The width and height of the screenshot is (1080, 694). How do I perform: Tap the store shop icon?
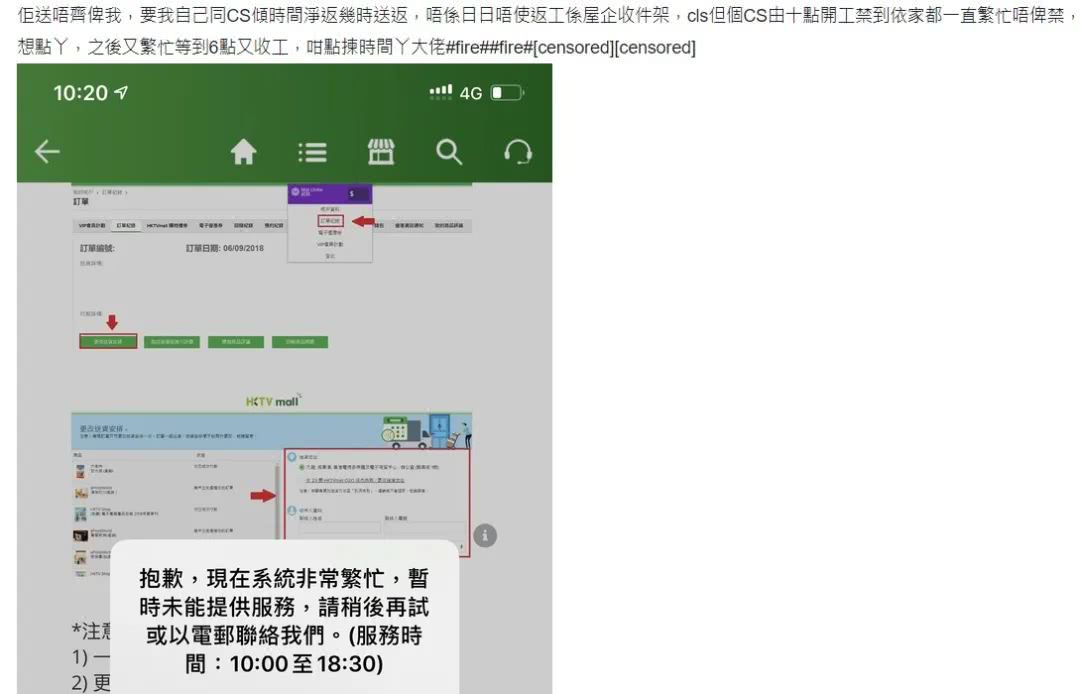coord(381,152)
